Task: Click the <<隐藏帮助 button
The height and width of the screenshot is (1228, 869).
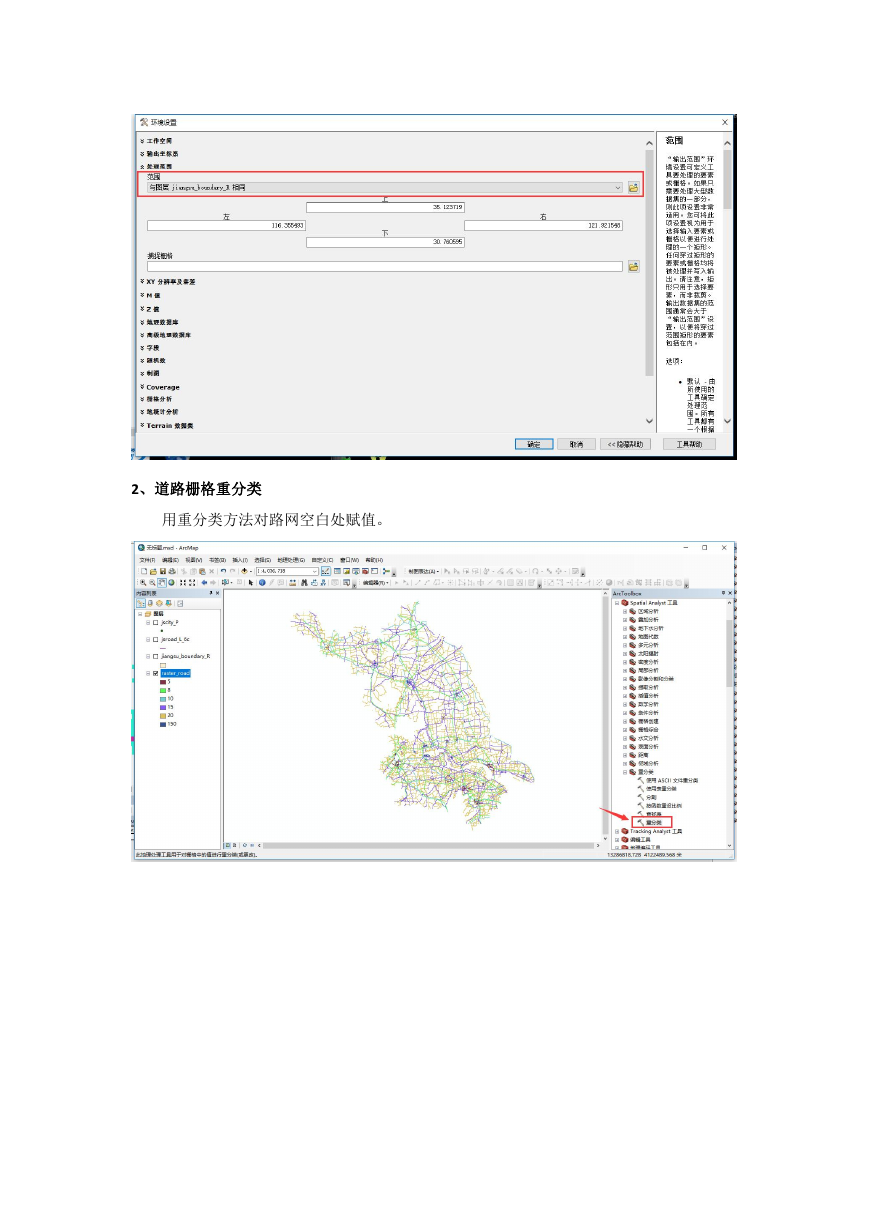Action: tap(625, 444)
